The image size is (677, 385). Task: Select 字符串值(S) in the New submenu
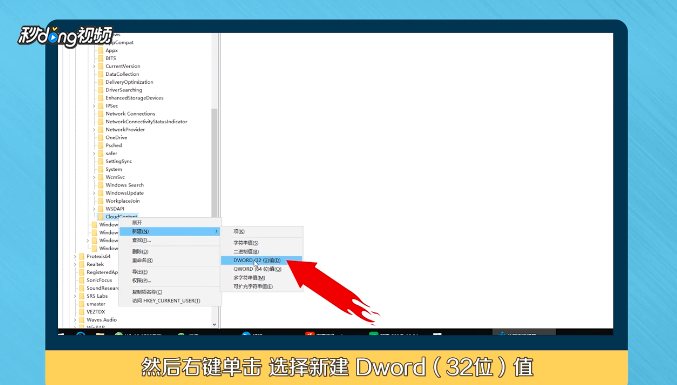(262, 243)
